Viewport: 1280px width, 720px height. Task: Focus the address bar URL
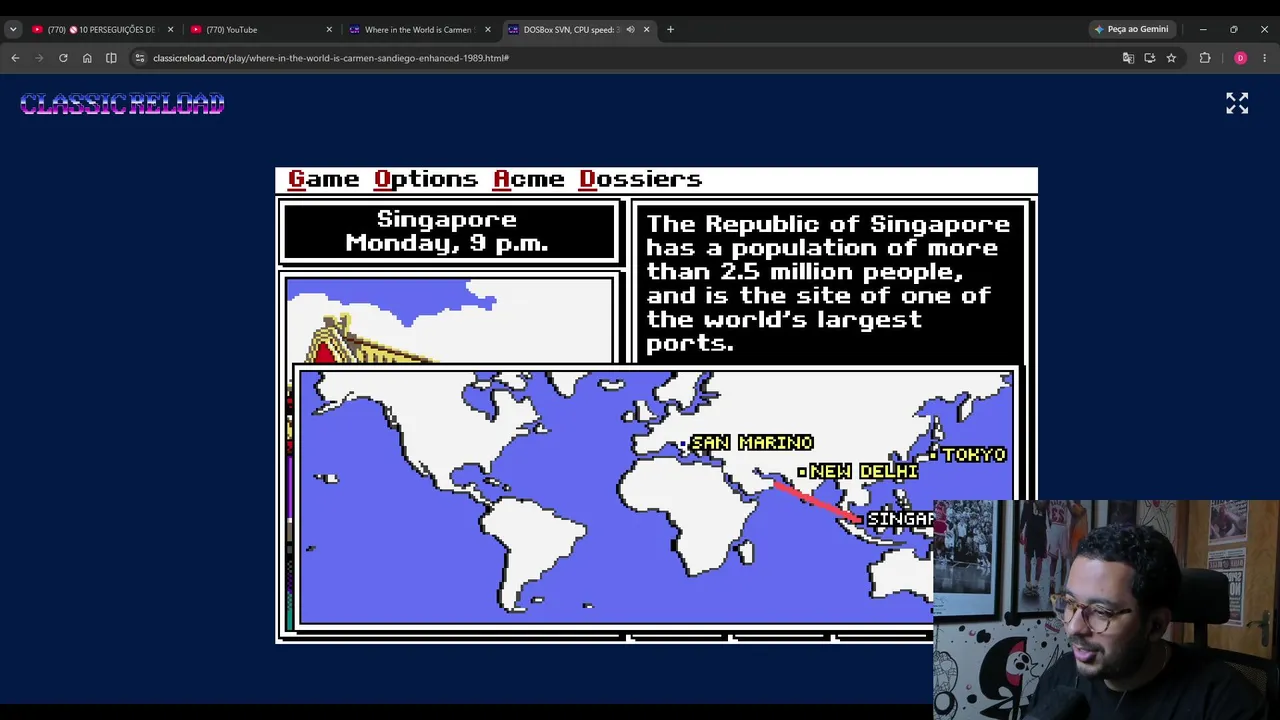point(331,58)
